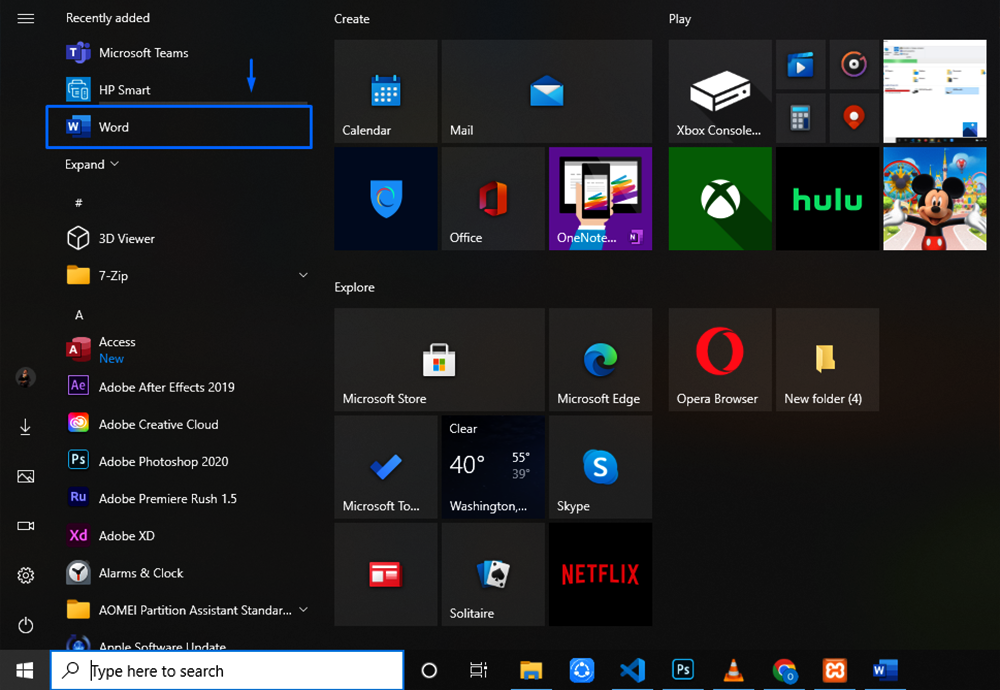Launch Skype from the Explore tiles
Image resolution: width=1000 pixels, height=690 pixels.
[x=600, y=467]
